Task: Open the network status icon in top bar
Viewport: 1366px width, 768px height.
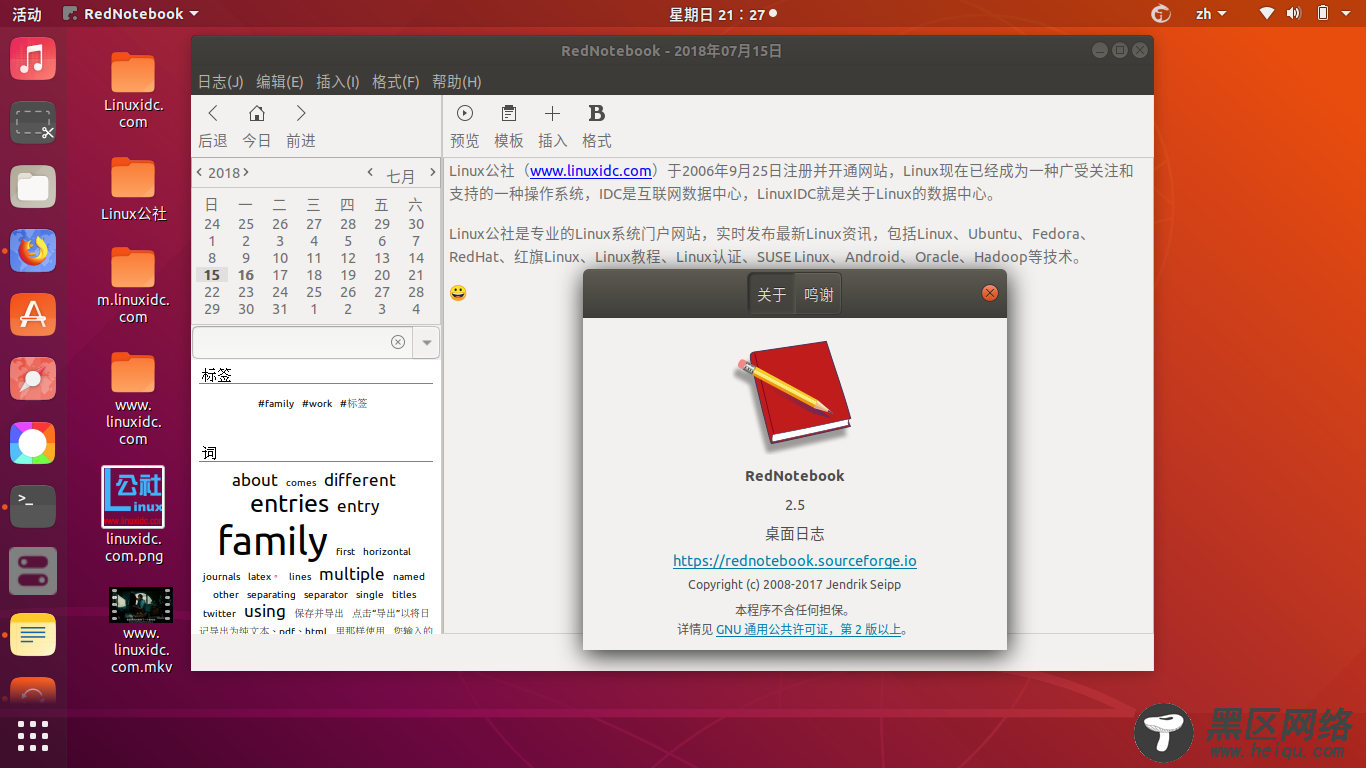Action: (1266, 14)
